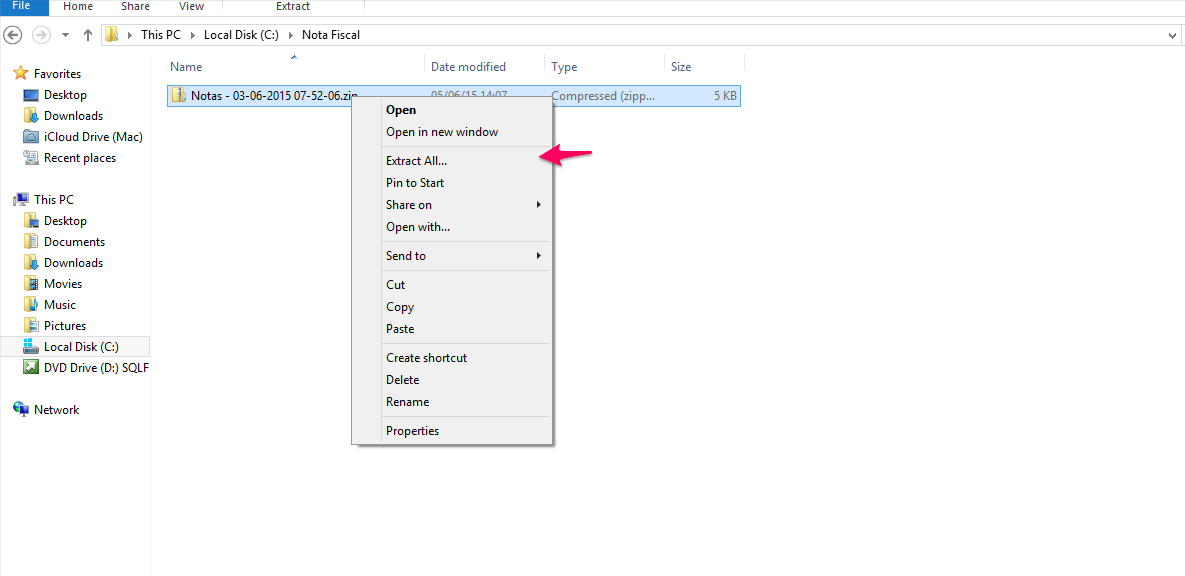Click Local Disk (C:) in address breadcrumb
Viewport: 1185px width, 576px height.
[240, 35]
